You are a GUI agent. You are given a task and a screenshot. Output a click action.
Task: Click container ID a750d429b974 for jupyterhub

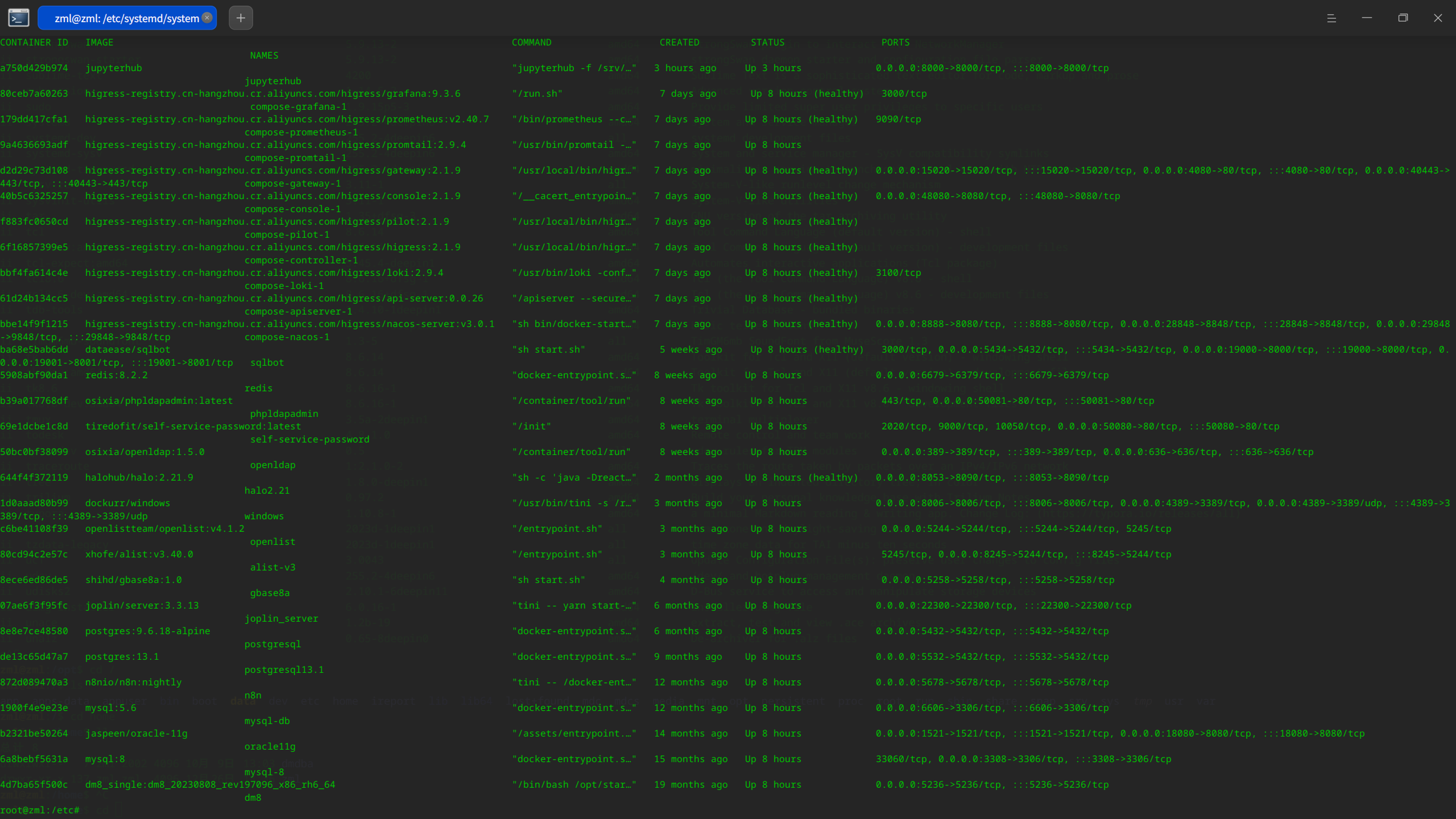coord(34,68)
